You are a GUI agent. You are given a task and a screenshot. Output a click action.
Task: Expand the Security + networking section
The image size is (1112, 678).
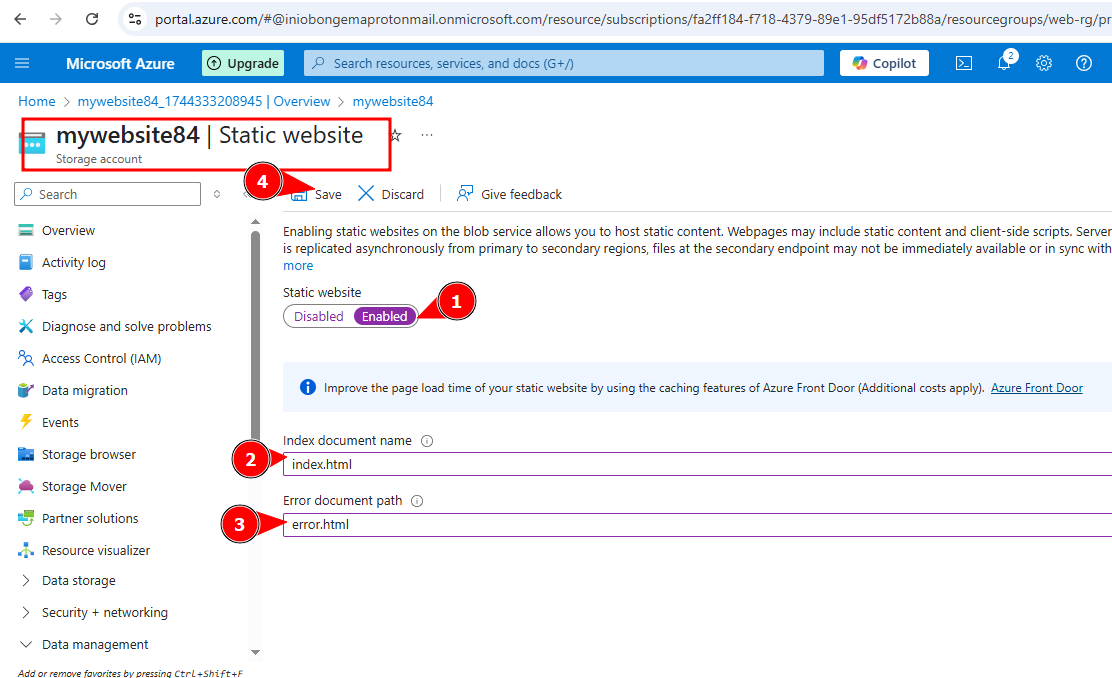pyautogui.click(x=26, y=613)
